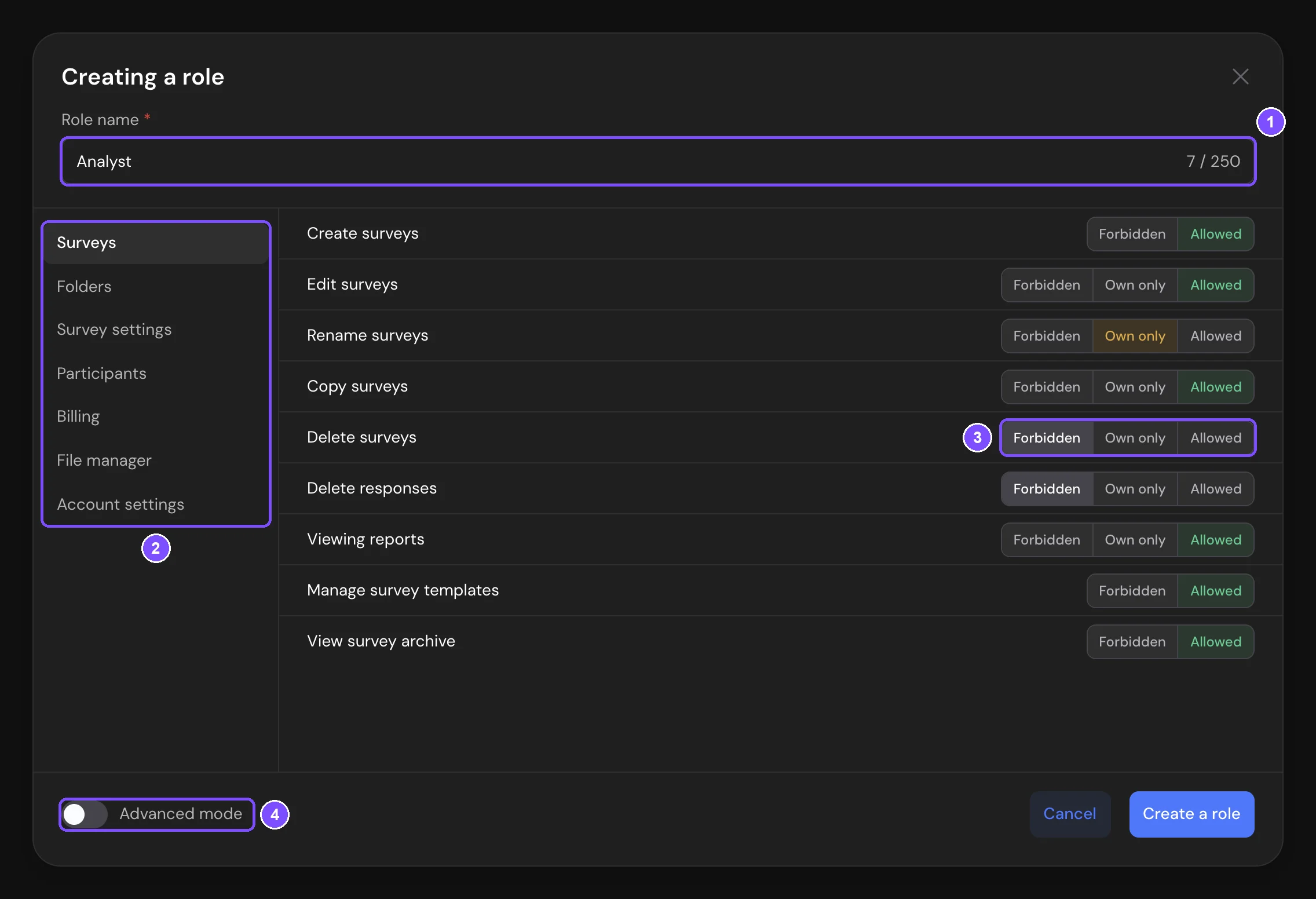Click the Cancel button
1316x899 pixels.
click(x=1070, y=814)
